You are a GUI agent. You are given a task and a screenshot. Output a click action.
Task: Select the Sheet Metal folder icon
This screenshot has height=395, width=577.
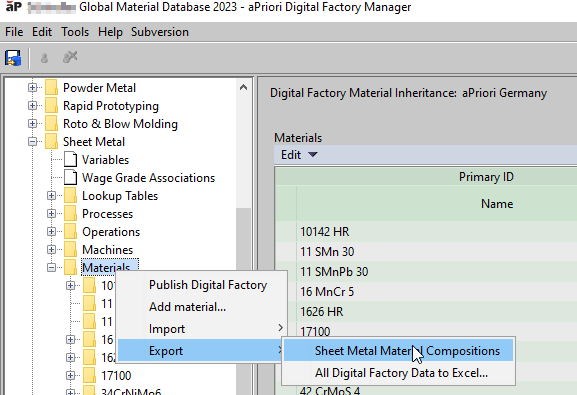pos(52,142)
